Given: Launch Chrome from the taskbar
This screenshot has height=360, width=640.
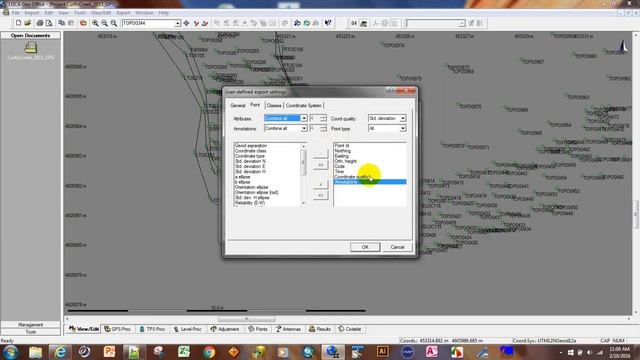Looking at the screenshot, I should tap(209, 352).
